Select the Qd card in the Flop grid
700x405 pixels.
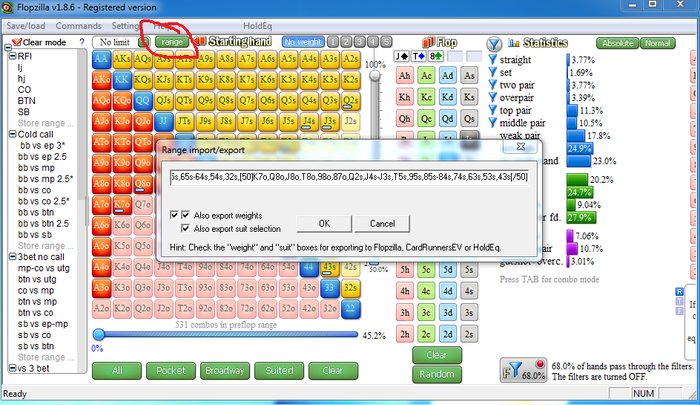coord(447,119)
